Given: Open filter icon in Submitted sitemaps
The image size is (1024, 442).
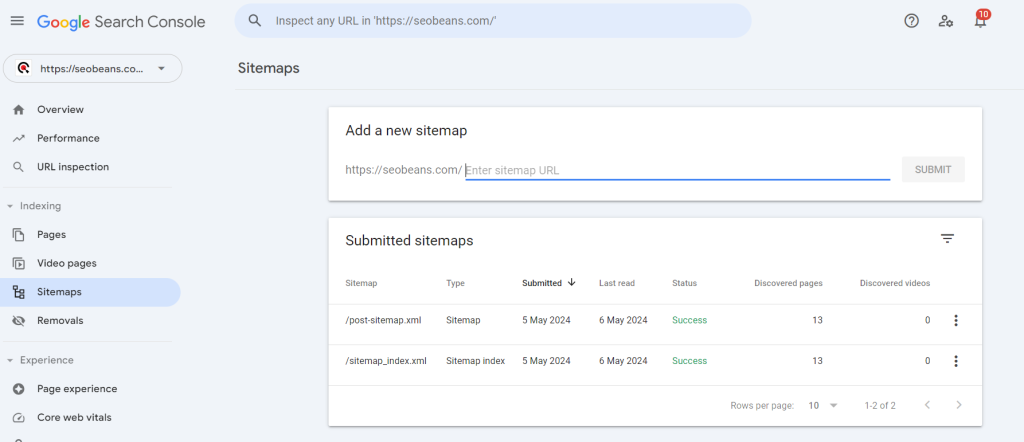Looking at the screenshot, I should pyautogui.click(x=948, y=239).
